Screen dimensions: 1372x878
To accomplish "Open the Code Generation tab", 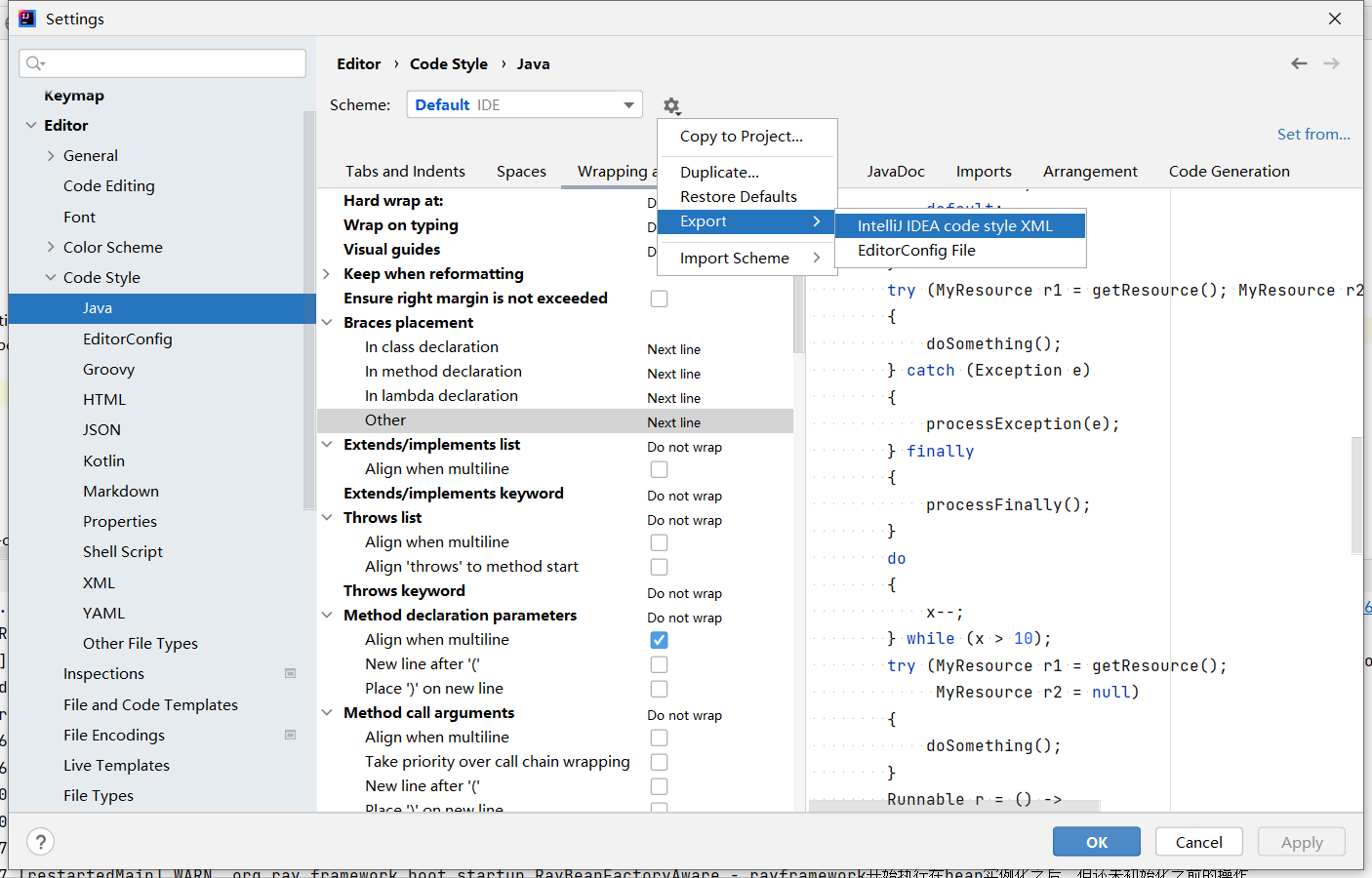I will pyautogui.click(x=1230, y=171).
